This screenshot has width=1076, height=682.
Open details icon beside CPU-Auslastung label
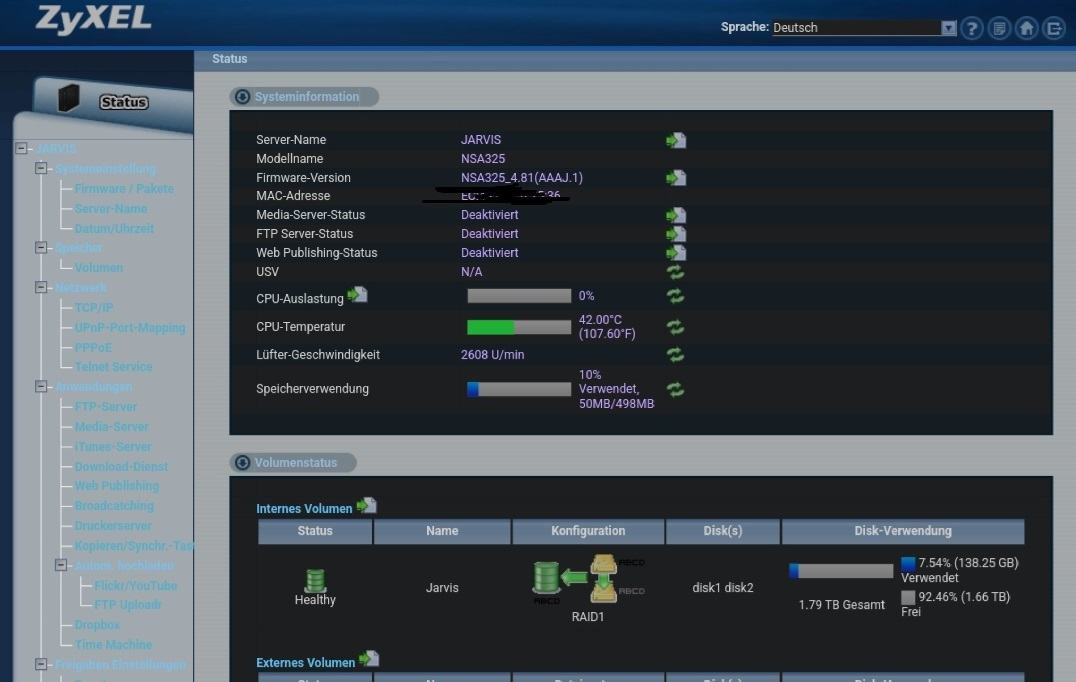tap(358, 295)
